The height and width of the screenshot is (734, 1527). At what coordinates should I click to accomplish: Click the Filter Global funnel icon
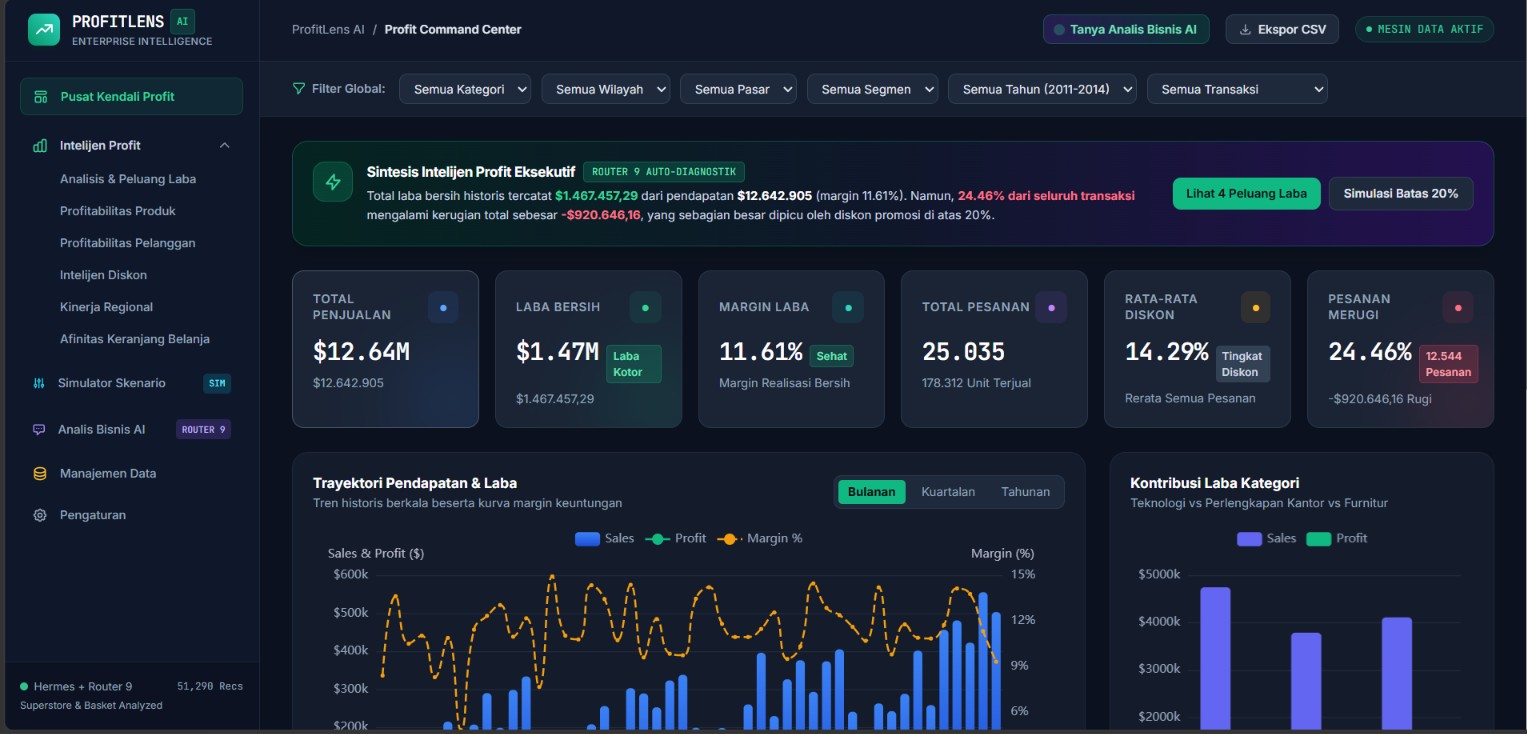point(298,89)
